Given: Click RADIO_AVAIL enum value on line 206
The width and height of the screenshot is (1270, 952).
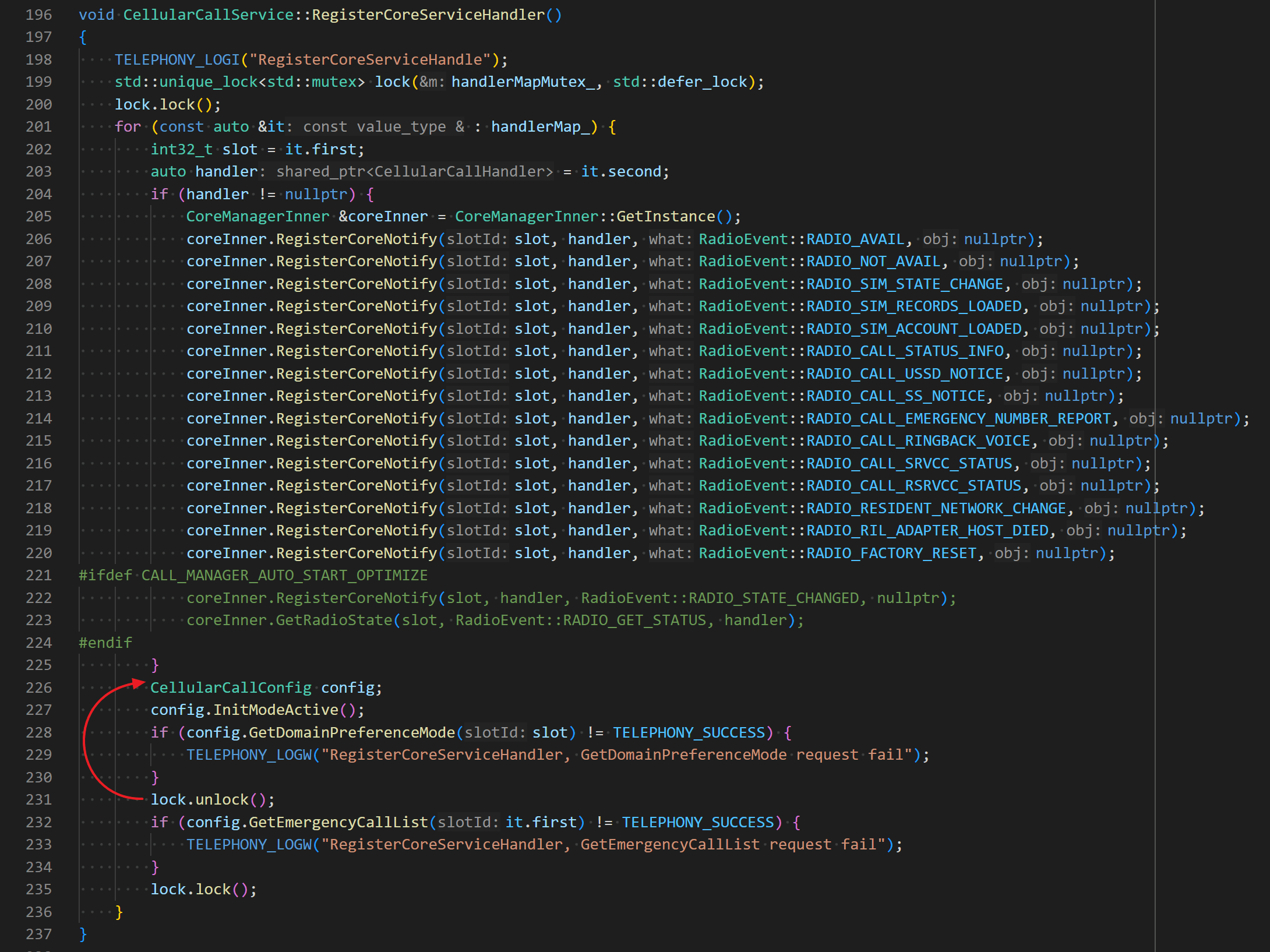Looking at the screenshot, I should [x=855, y=239].
